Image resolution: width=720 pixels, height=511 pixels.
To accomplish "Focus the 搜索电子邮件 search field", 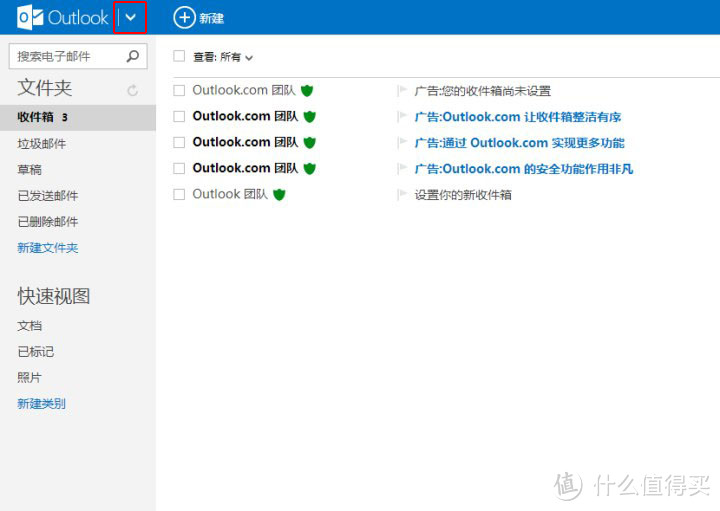I will click(78, 56).
